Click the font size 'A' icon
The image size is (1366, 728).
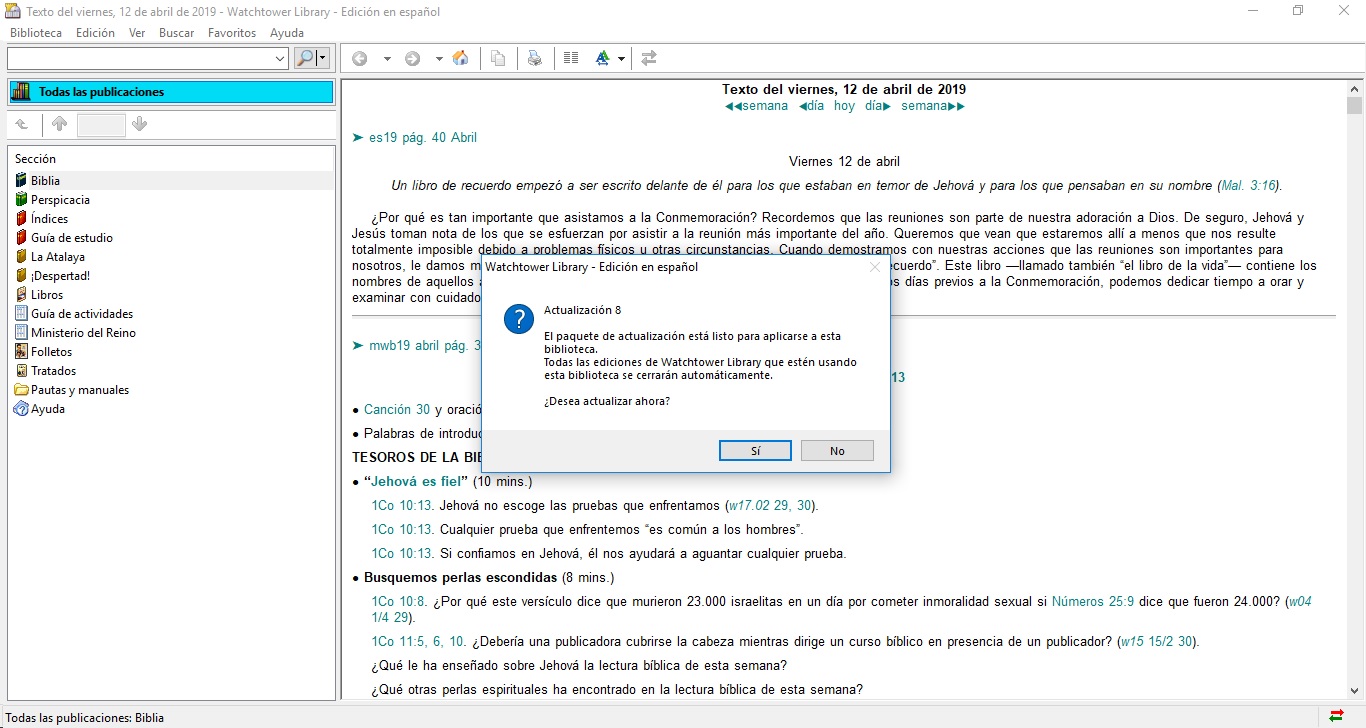[x=602, y=59]
